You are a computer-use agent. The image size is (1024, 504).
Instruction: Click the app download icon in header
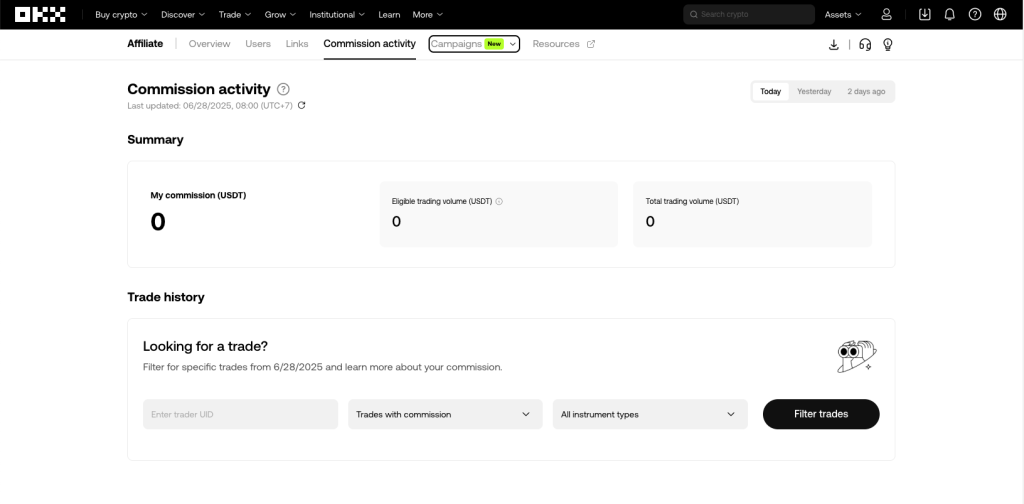(924, 14)
